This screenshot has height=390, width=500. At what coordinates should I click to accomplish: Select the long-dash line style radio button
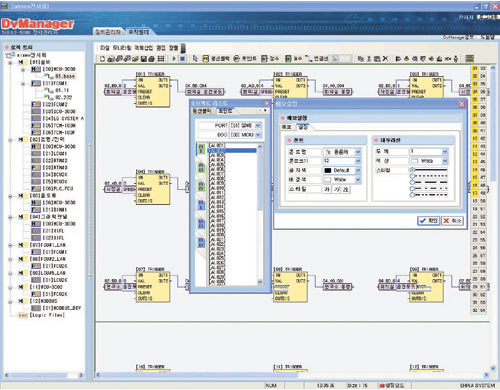point(413,182)
